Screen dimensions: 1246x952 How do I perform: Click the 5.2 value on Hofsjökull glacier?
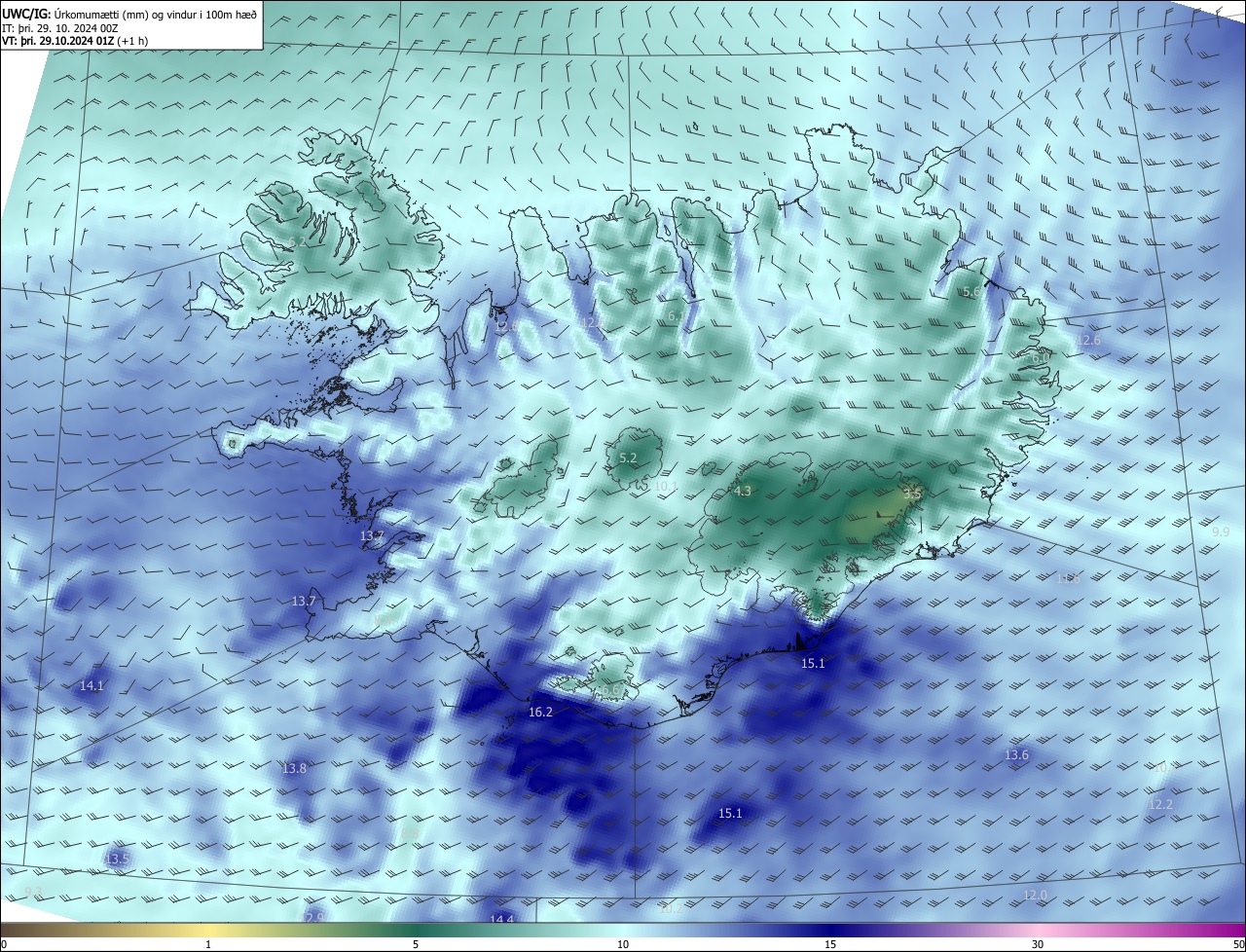tap(628, 458)
